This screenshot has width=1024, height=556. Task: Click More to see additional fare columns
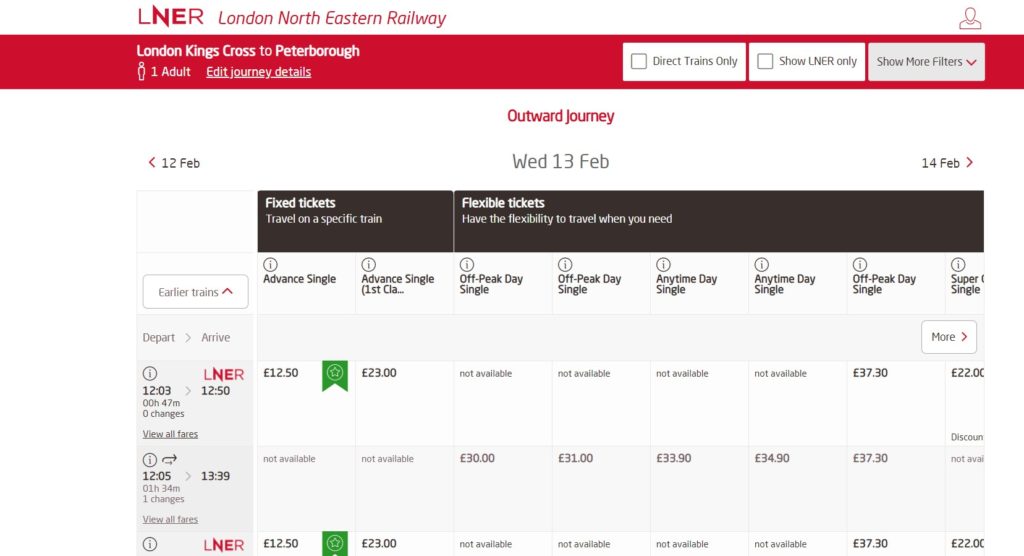point(948,337)
